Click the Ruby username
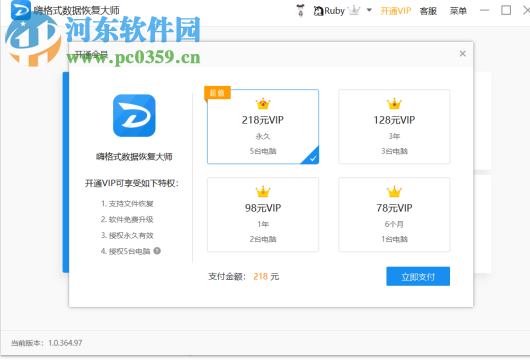This screenshot has width=530, height=362. (x=334, y=11)
